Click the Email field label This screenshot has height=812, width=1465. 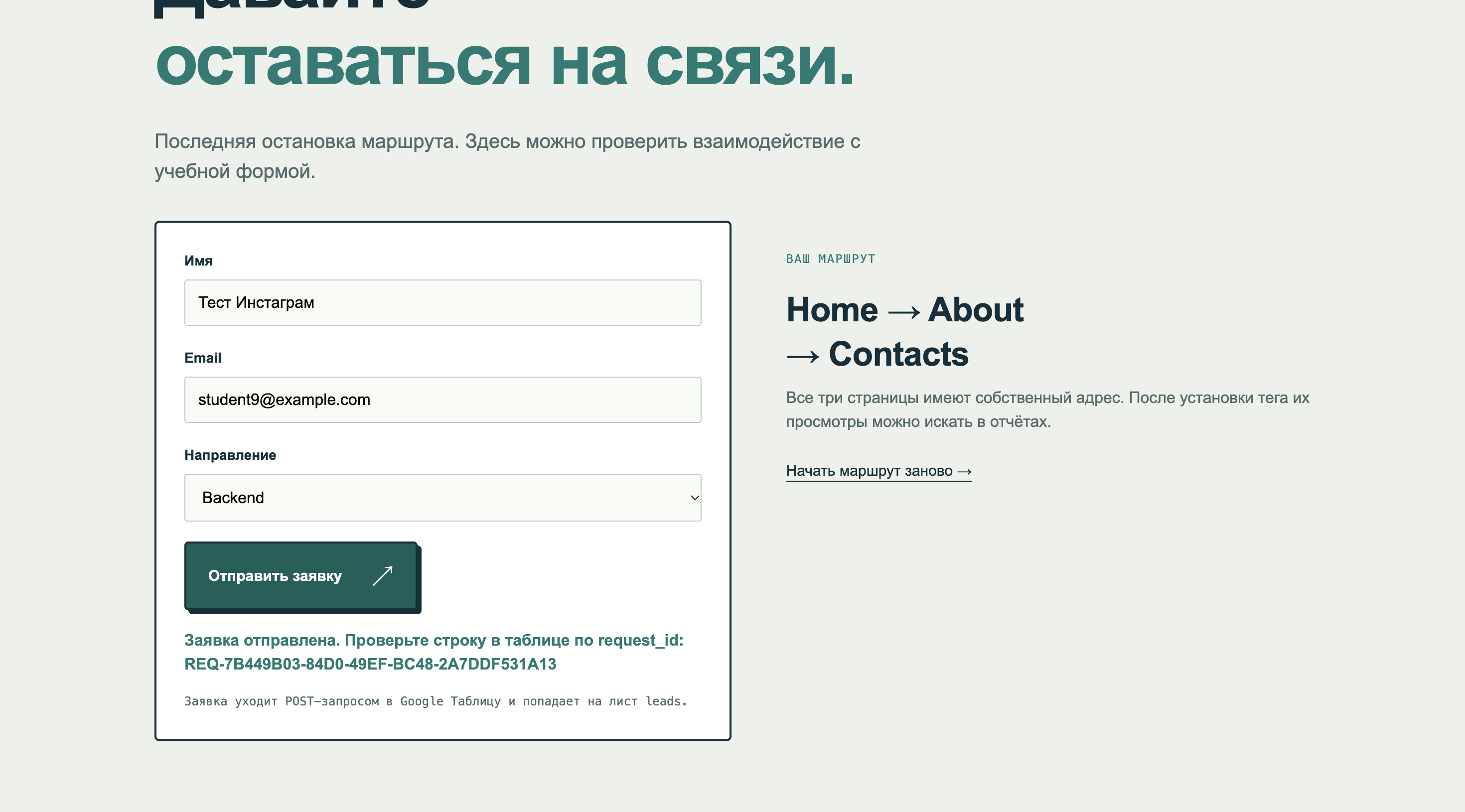tap(202, 358)
